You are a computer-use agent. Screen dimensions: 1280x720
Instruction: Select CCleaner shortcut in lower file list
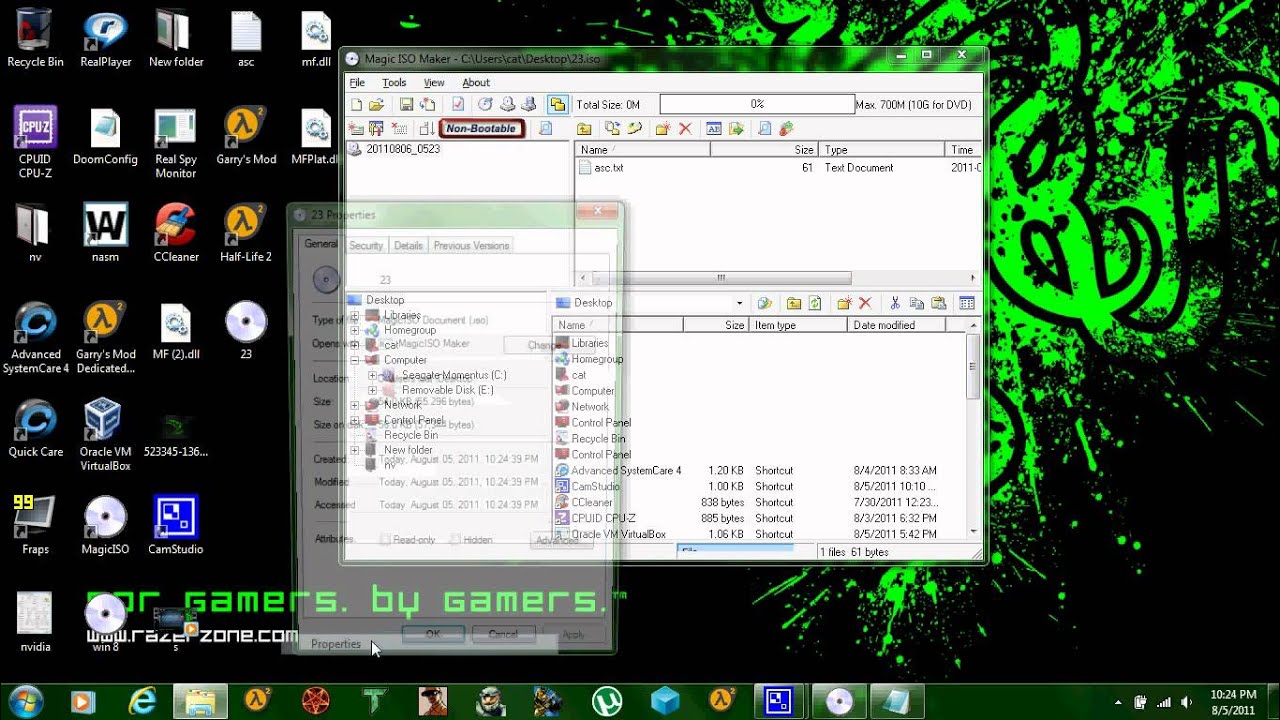click(x=592, y=502)
